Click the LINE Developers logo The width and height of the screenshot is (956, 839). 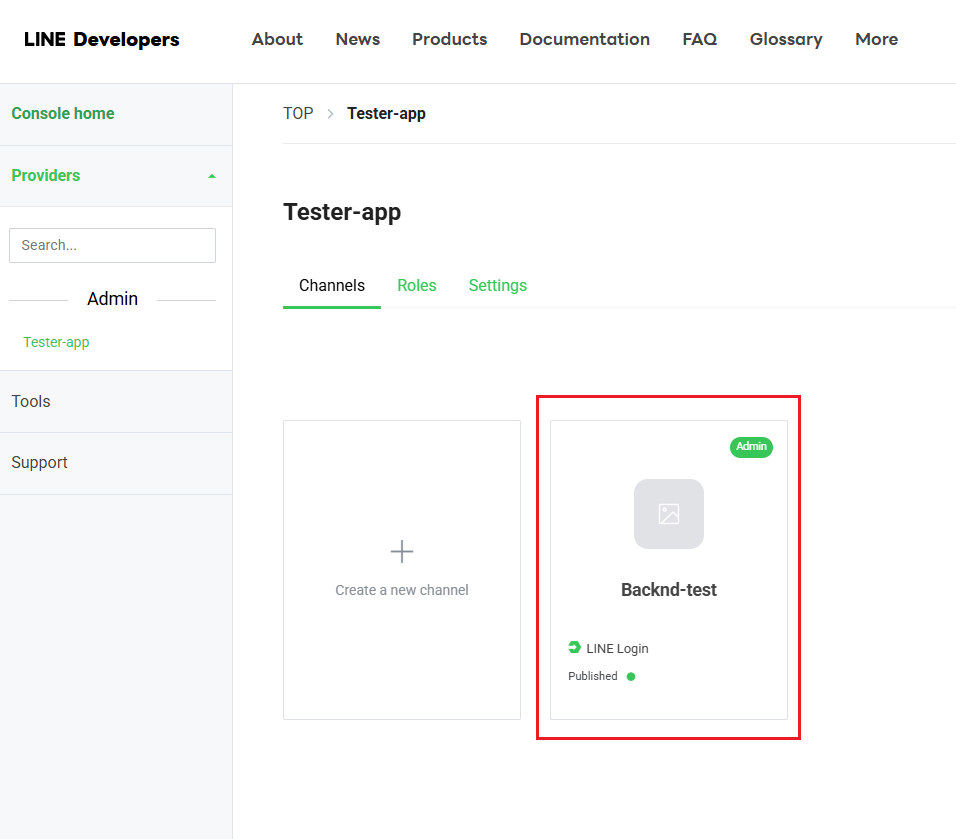pyautogui.click(x=102, y=39)
